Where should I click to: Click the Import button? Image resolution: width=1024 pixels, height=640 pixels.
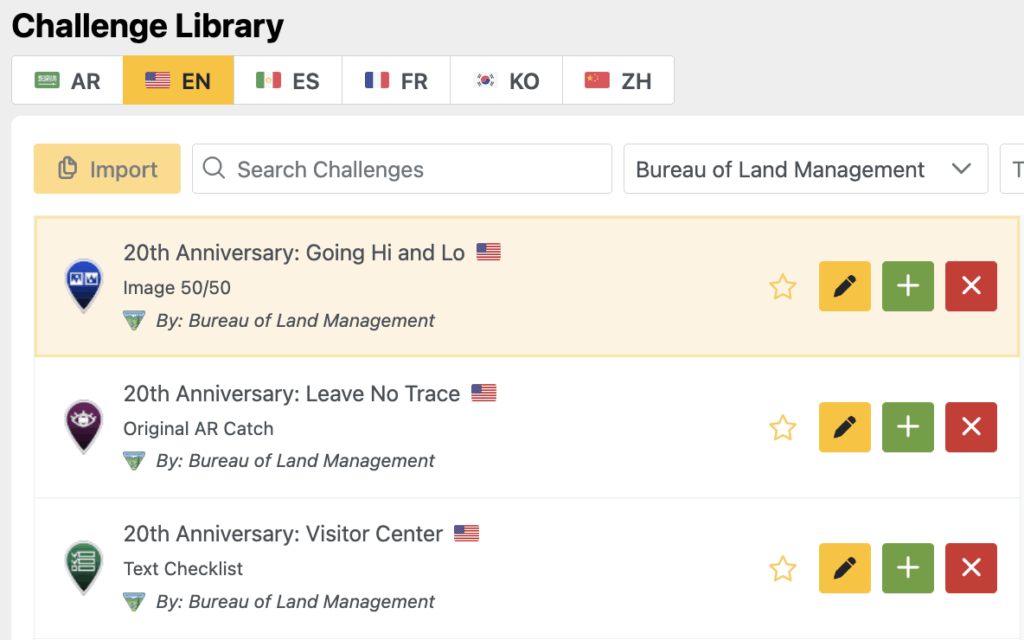(x=107, y=168)
